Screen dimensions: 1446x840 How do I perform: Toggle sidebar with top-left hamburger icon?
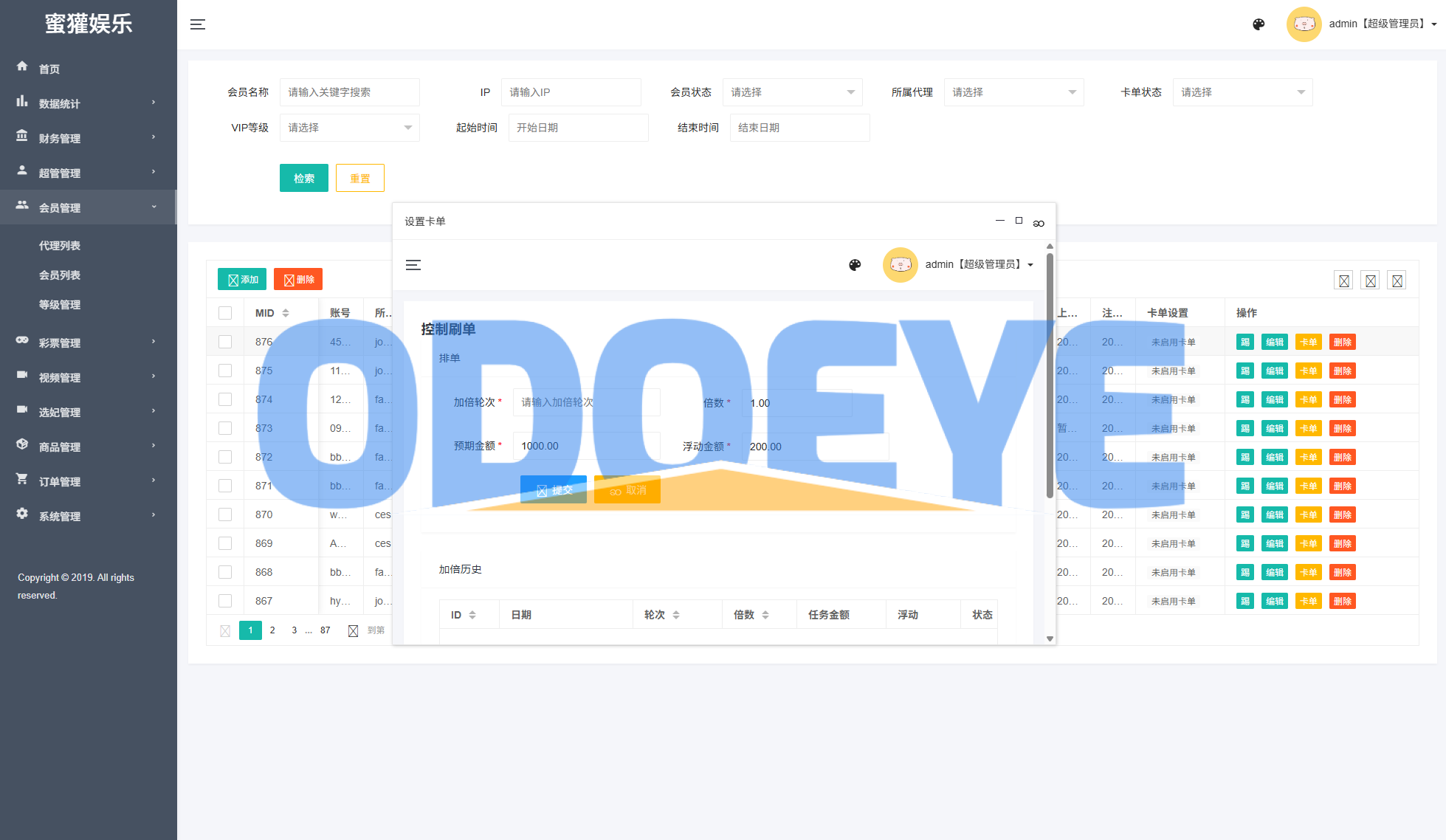[x=198, y=24]
